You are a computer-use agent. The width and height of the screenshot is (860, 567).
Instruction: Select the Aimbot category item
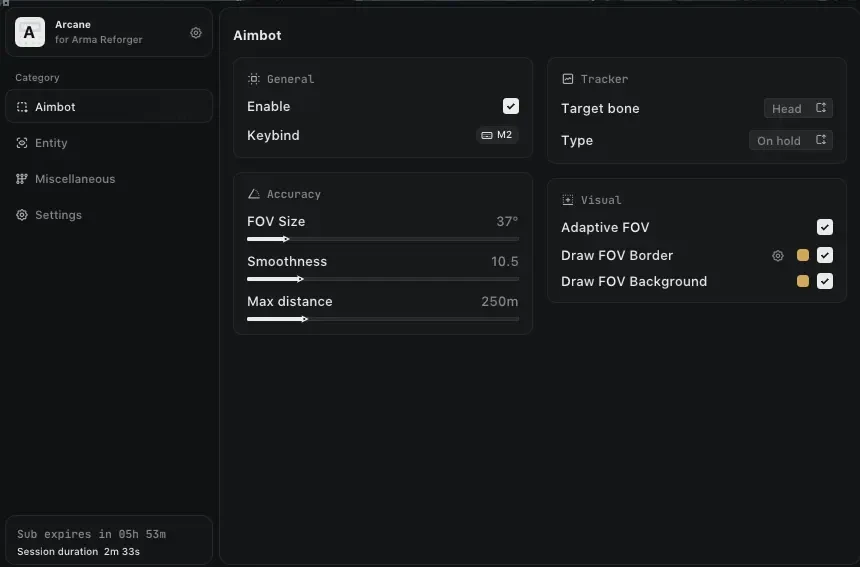pyautogui.click(x=109, y=107)
